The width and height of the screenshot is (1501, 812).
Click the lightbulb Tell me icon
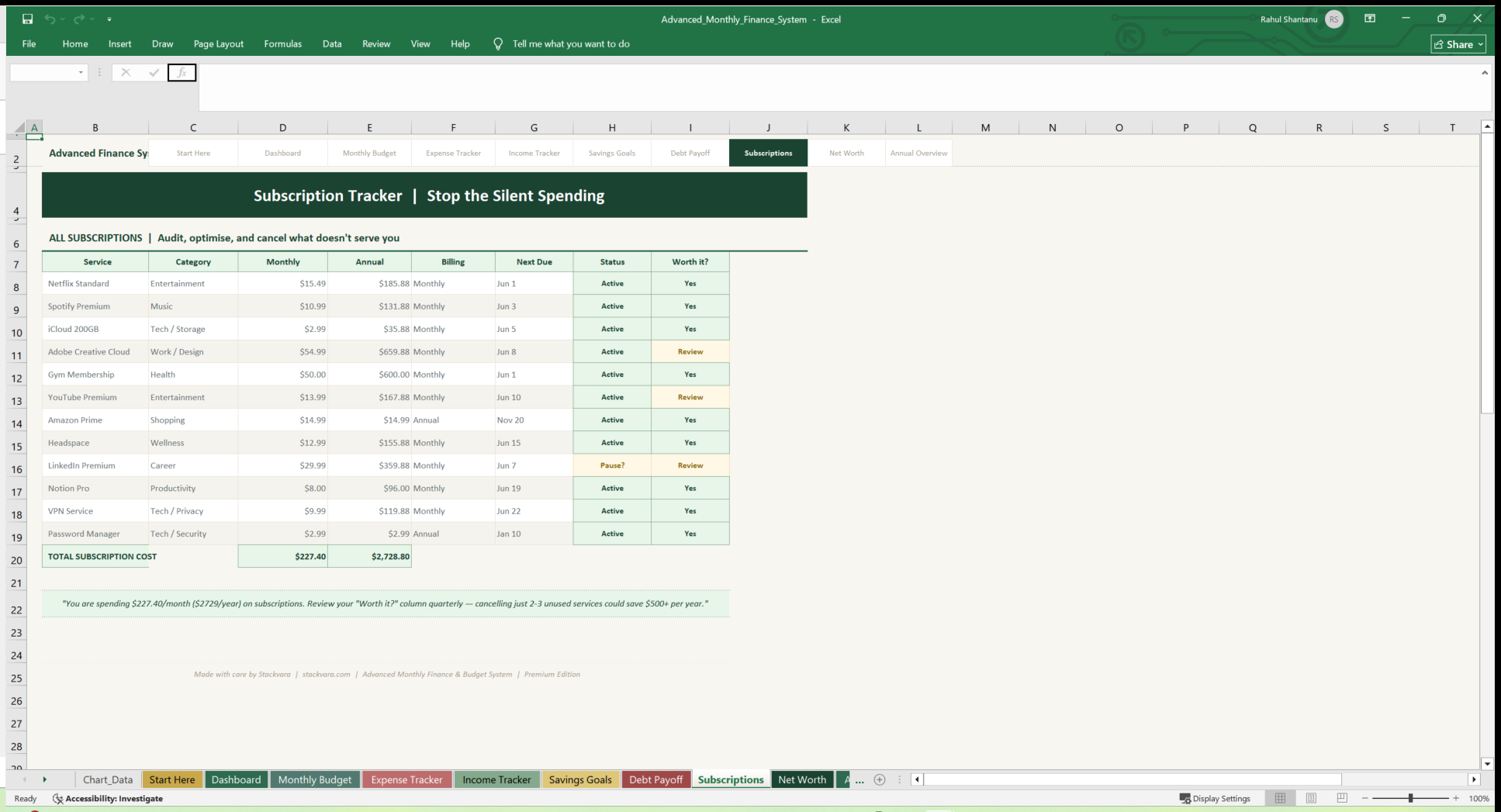click(498, 44)
